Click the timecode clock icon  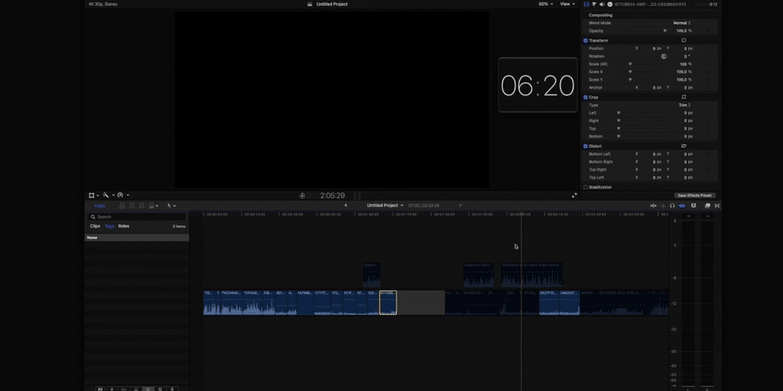(x=302, y=196)
